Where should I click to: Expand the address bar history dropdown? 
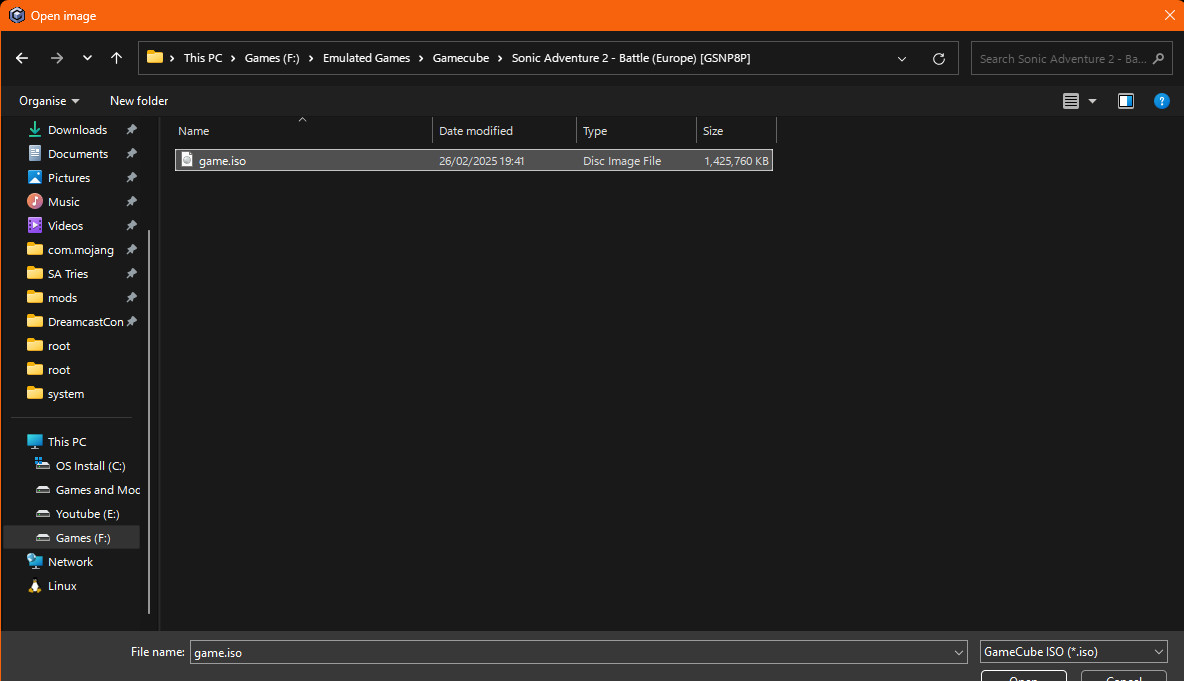(902, 58)
